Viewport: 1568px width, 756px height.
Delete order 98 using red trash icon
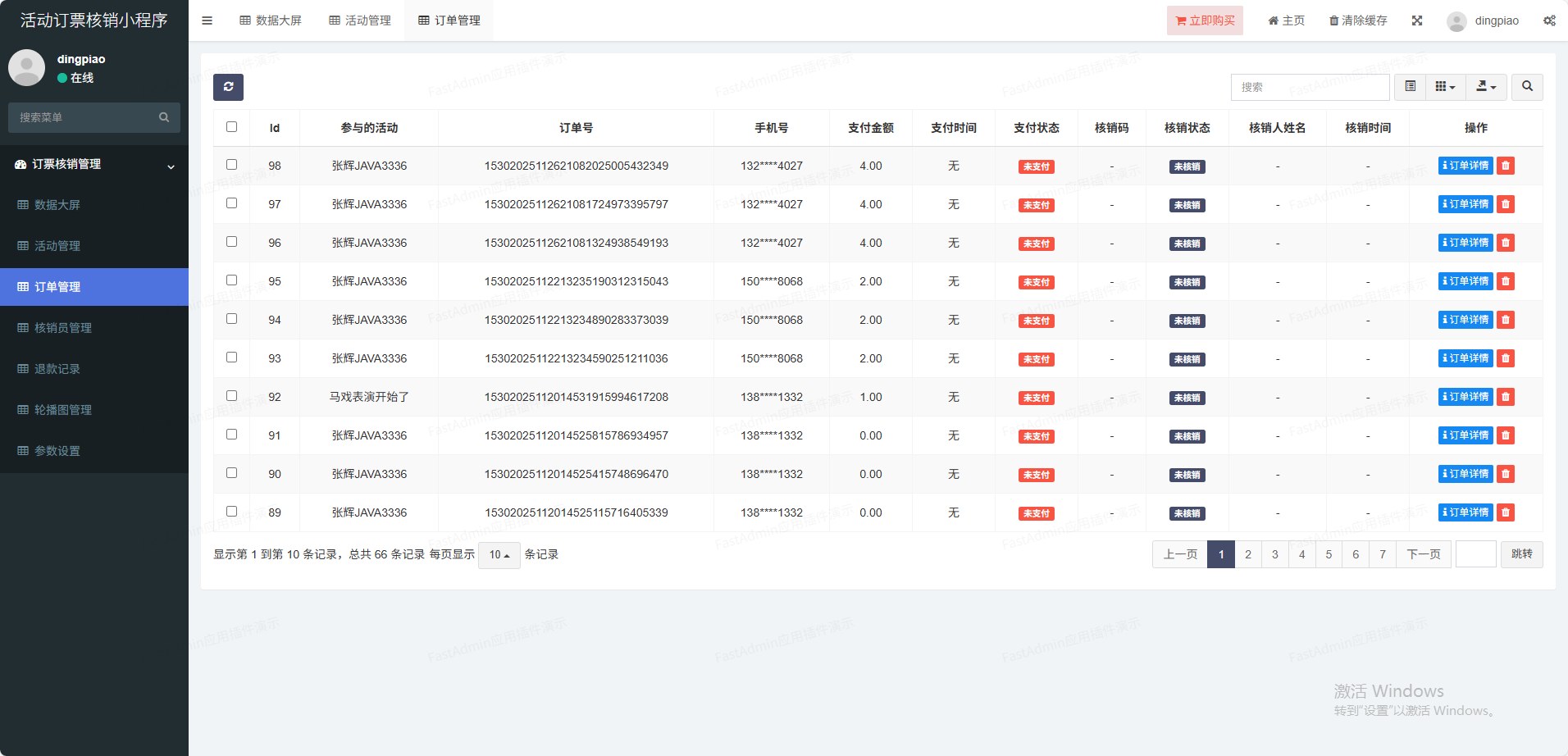click(1505, 166)
